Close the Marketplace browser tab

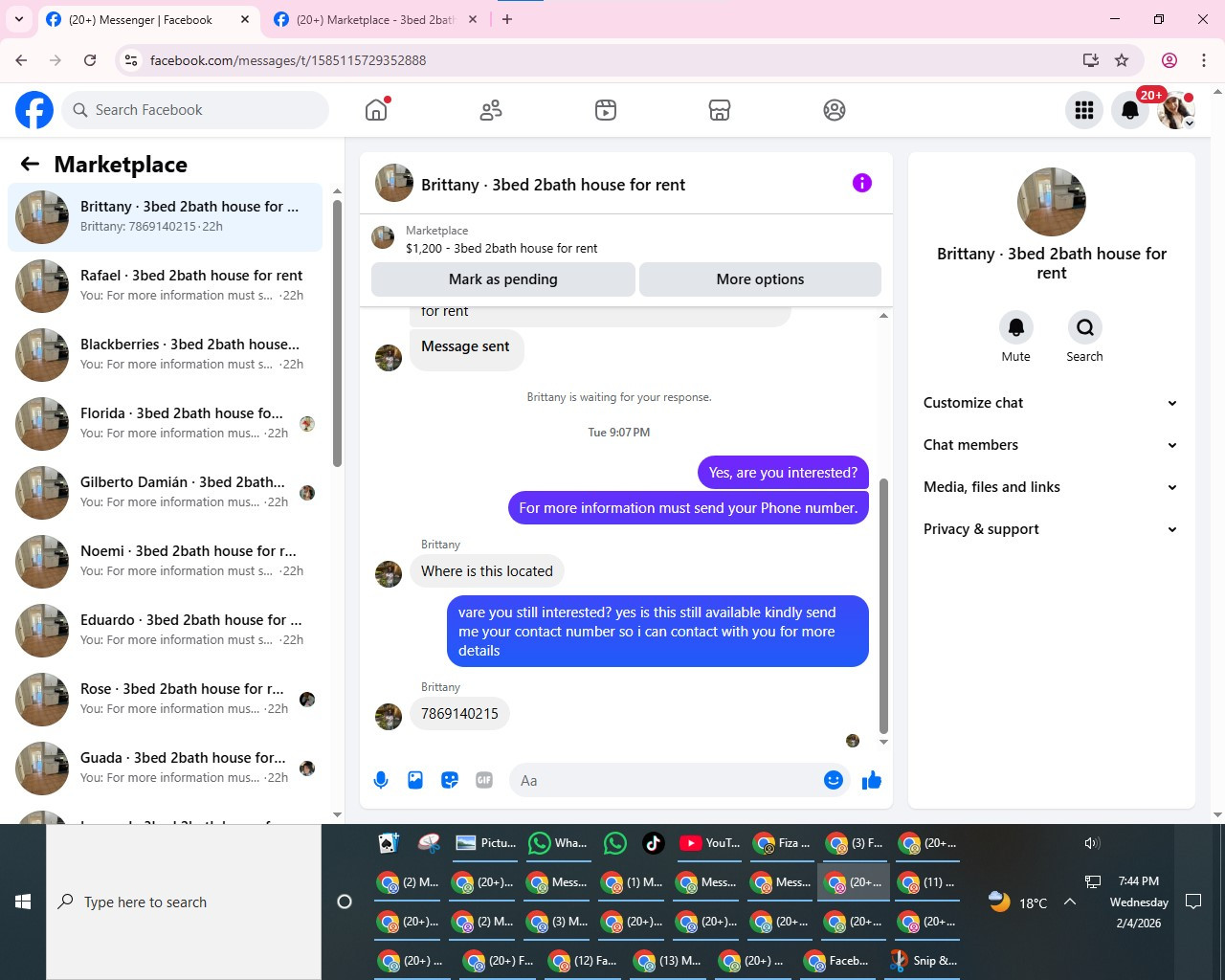tap(473, 19)
